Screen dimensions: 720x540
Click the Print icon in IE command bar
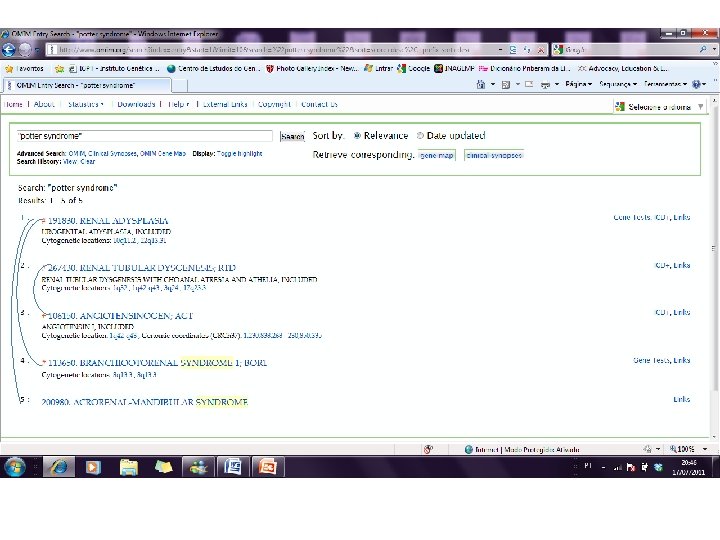[545, 84]
